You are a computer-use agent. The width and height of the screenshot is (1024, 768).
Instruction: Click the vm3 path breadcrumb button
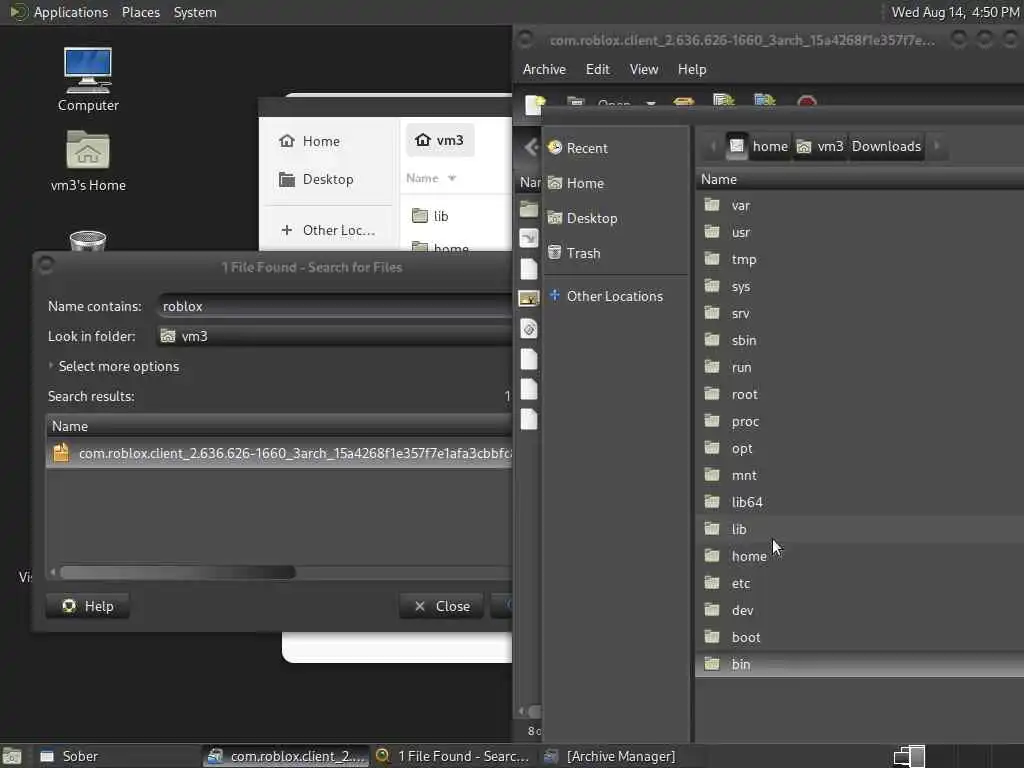(820, 146)
